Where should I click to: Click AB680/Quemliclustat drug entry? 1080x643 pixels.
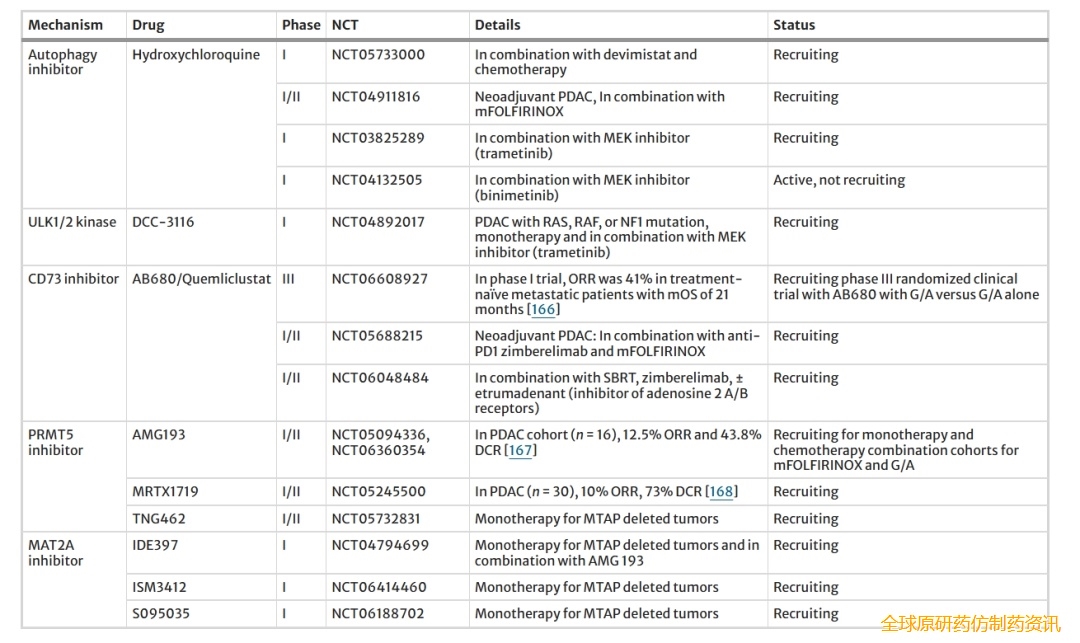[201, 279]
